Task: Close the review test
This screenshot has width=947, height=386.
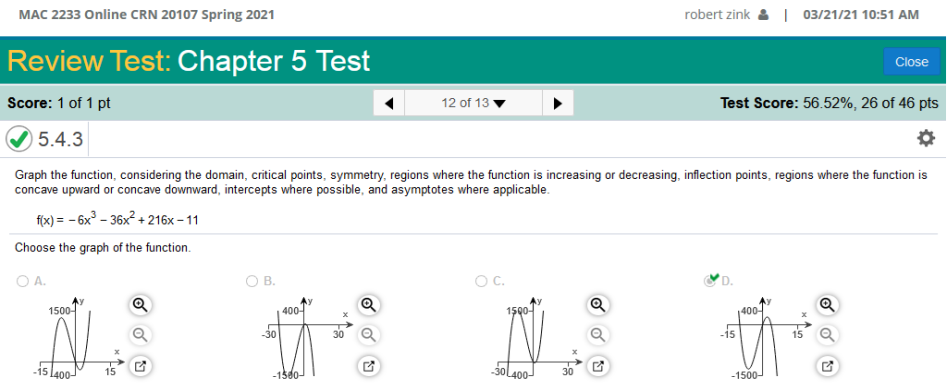Action: pos(911,62)
